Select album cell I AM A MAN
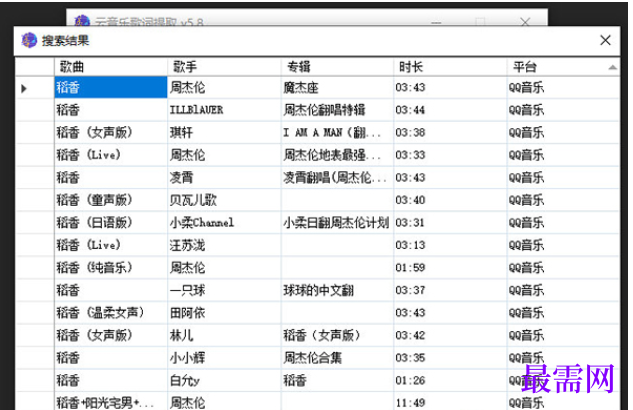Viewport: 633px width, 410px height. click(x=337, y=133)
